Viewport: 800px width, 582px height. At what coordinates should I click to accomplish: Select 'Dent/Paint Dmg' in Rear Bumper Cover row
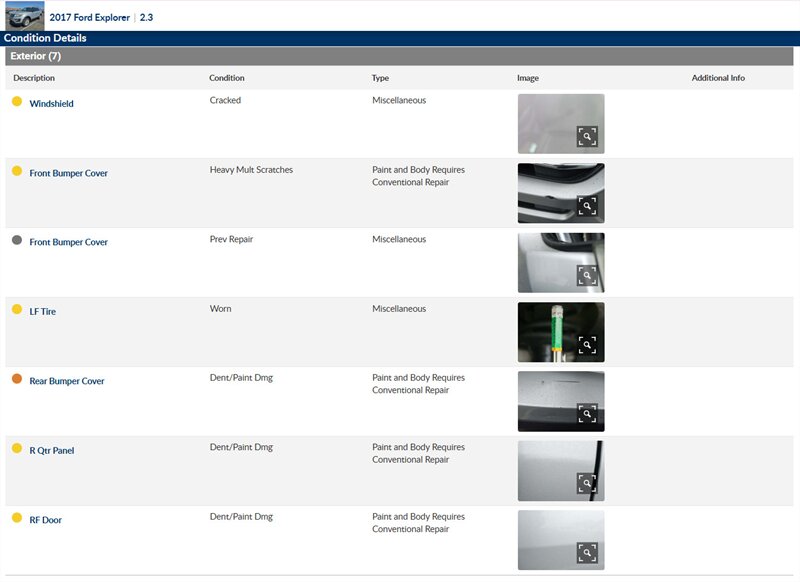(x=241, y=378)
